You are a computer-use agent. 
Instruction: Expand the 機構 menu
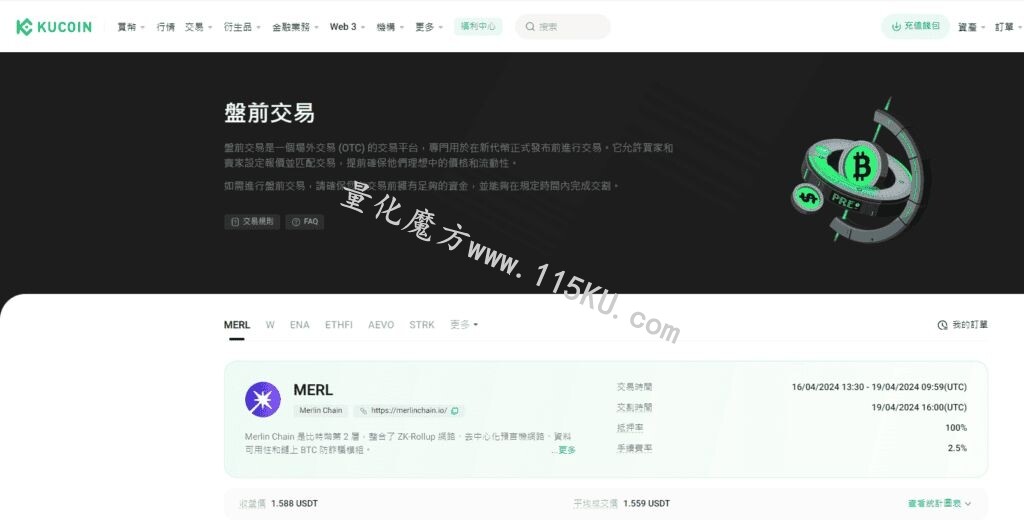coord(390,27)
